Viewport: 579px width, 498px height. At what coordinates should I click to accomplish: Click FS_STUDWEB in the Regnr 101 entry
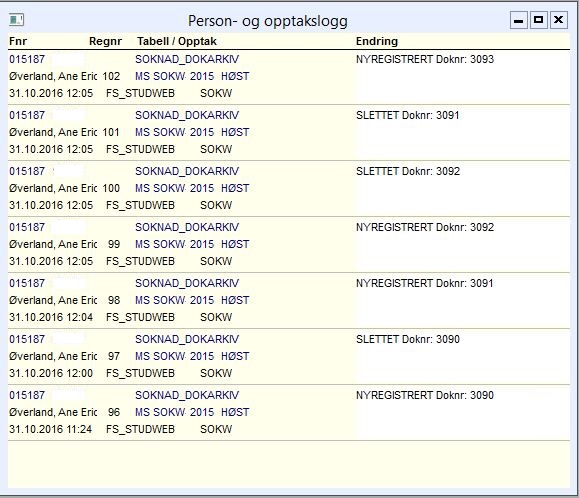pyautogui.click(x=140, y=149)
